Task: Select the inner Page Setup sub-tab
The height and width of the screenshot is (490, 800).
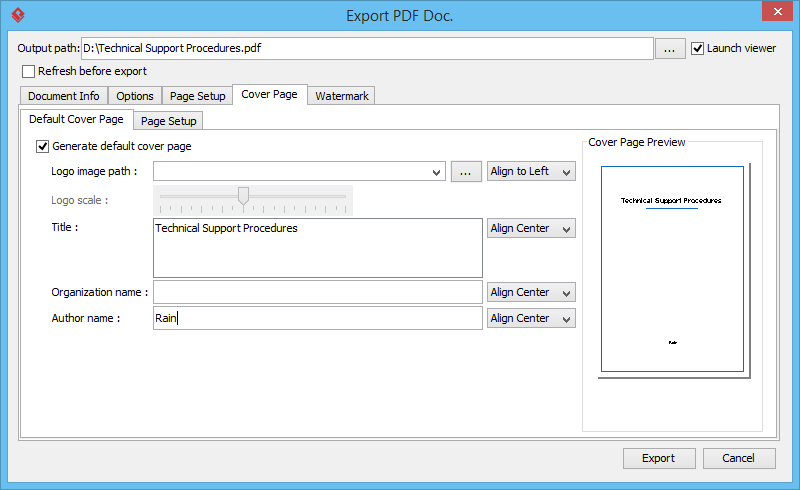Action: (x=168, y=121)
